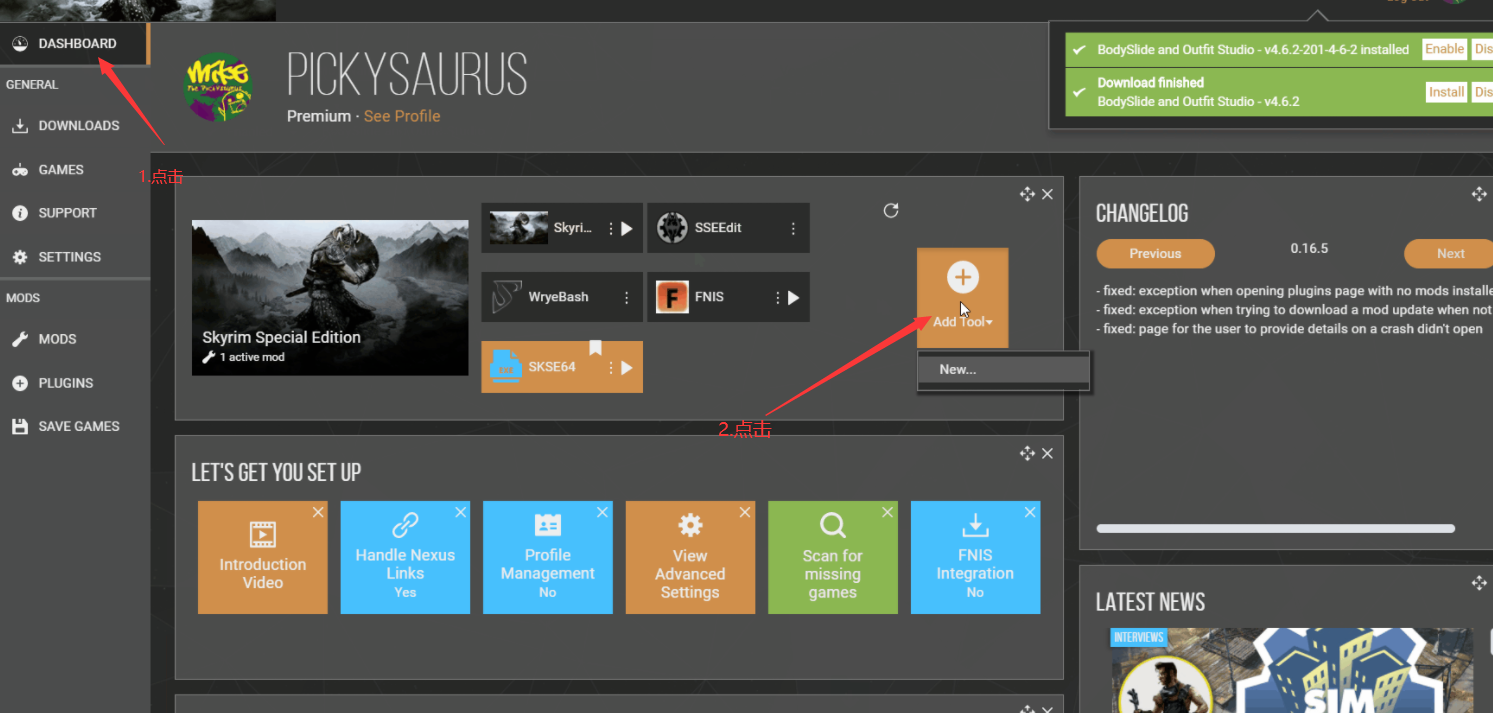Viewport: 1493px width, 713px height.
Task: Follow the See Profile link
Action: (402, 116)
